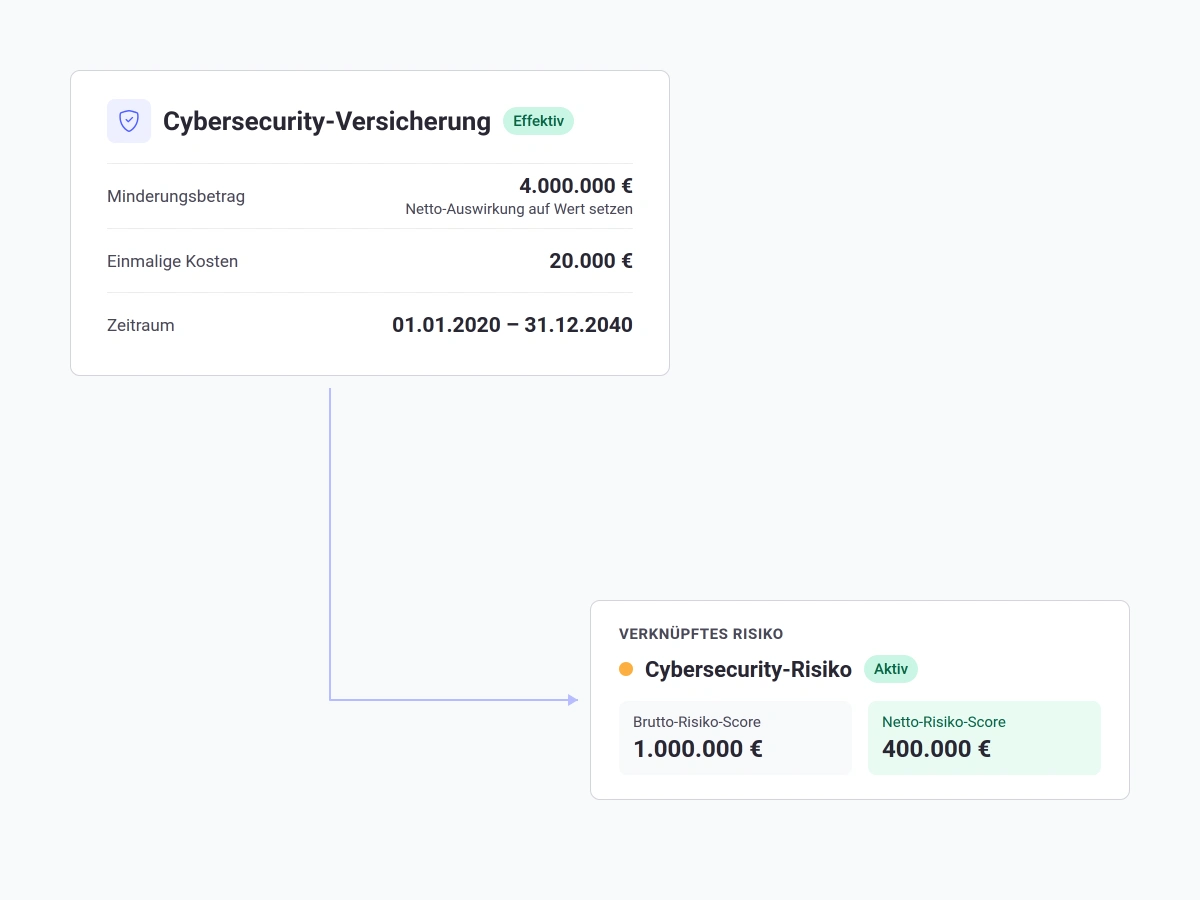The image size is (1200, 900).
Task: Click the Netto-Auswirkung auf Wert setzen text
Action: (x=519, y=209)
